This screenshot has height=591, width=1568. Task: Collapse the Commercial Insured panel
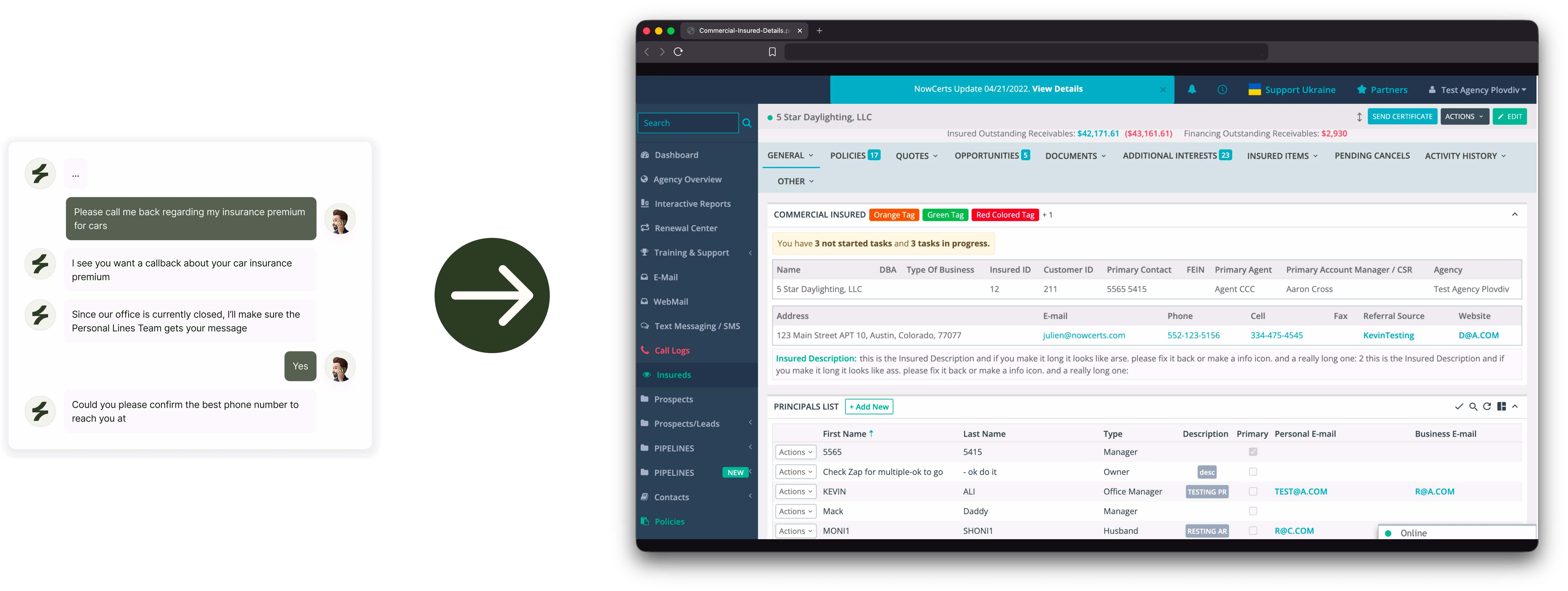tap(1515, 215)
